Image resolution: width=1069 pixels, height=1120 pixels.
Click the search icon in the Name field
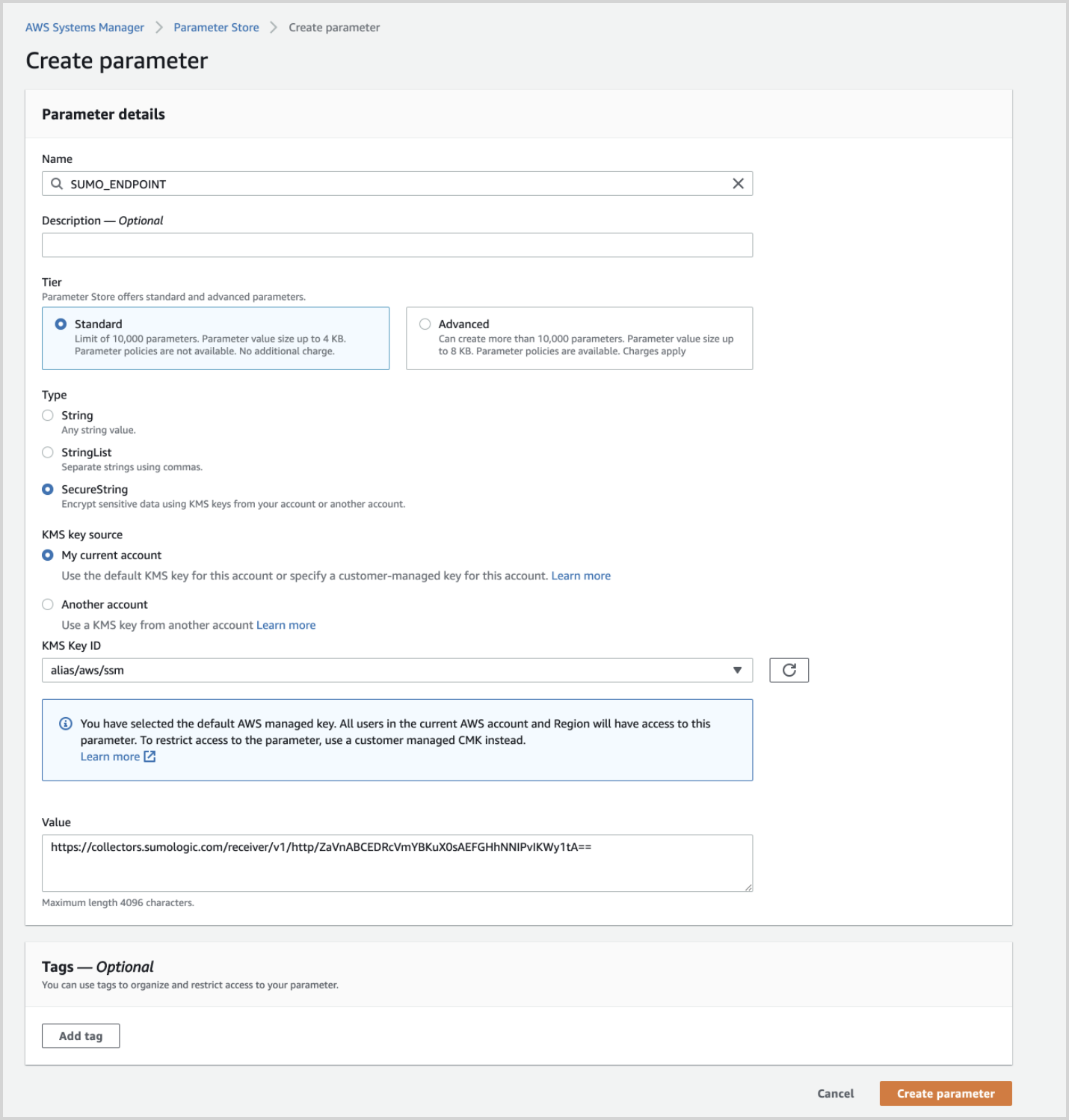[x=58, y=183]
